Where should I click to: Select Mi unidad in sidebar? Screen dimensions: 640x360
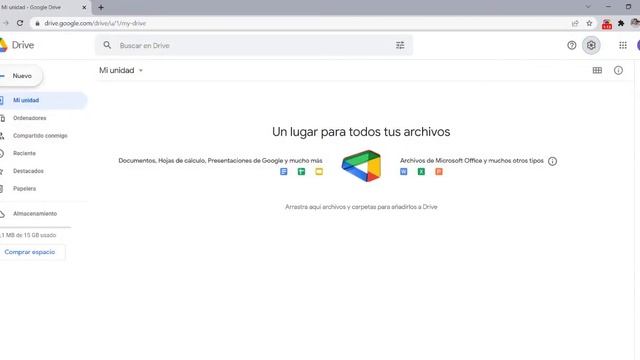[x=43, y=100]
